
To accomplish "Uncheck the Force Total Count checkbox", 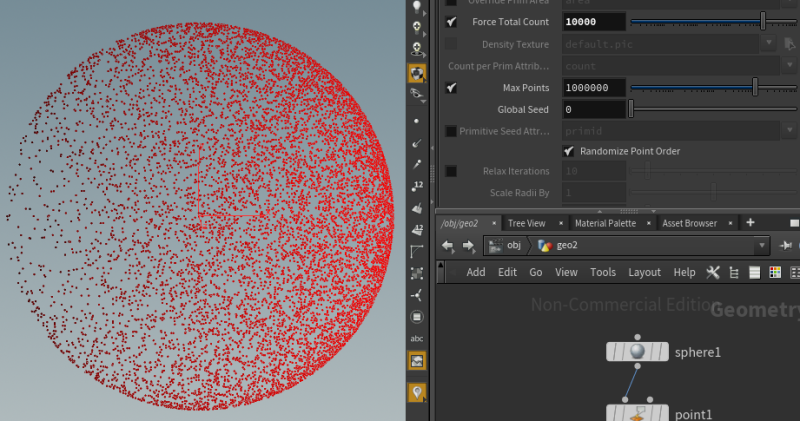I will pos(451,22).
